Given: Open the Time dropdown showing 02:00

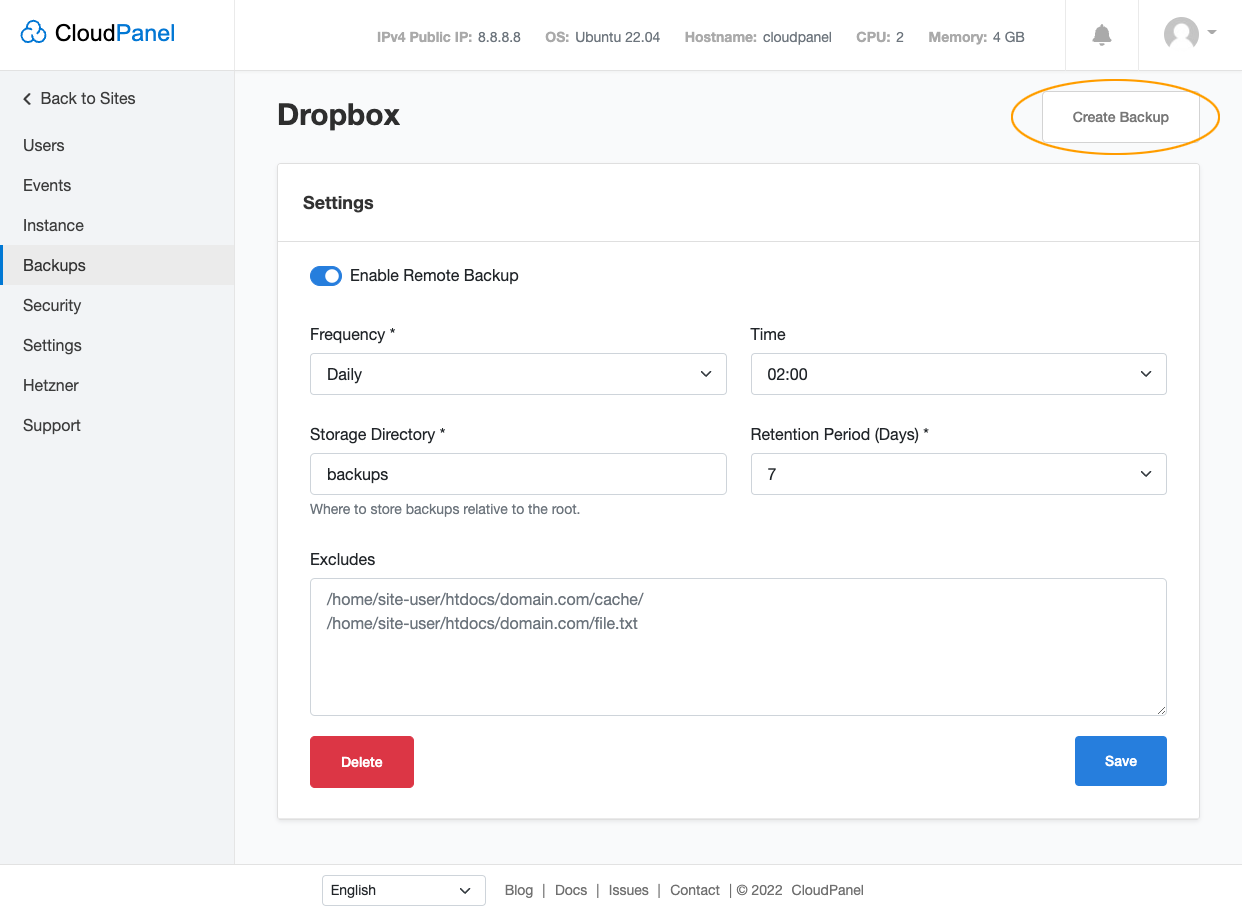Looking at the screenshot, I should click(958, 373).
